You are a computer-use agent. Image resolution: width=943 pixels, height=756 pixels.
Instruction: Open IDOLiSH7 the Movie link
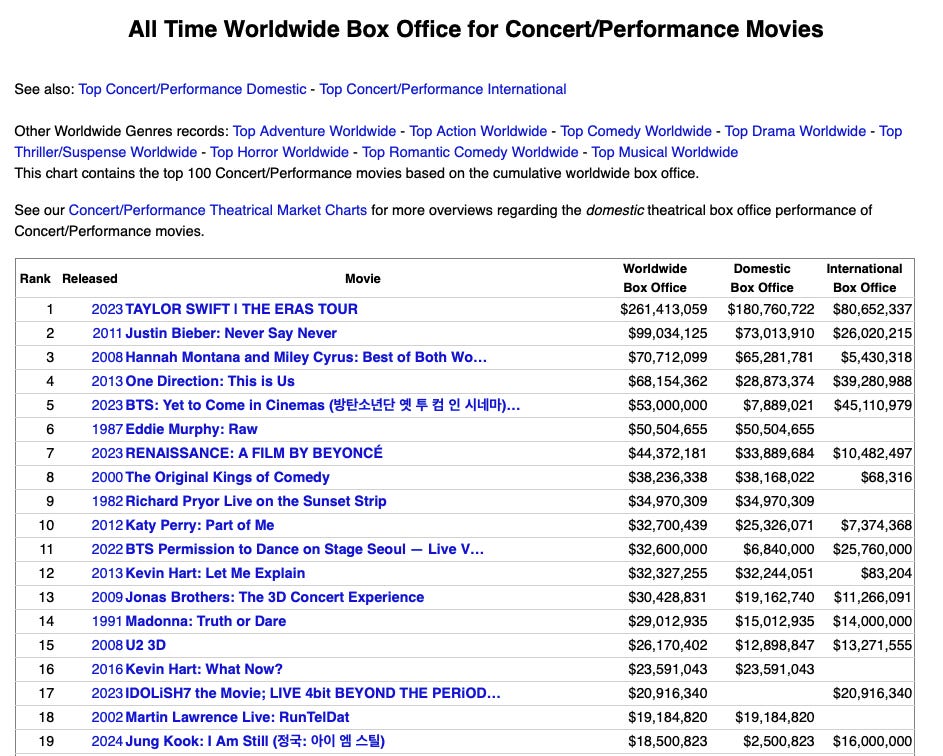click(313, 693)
